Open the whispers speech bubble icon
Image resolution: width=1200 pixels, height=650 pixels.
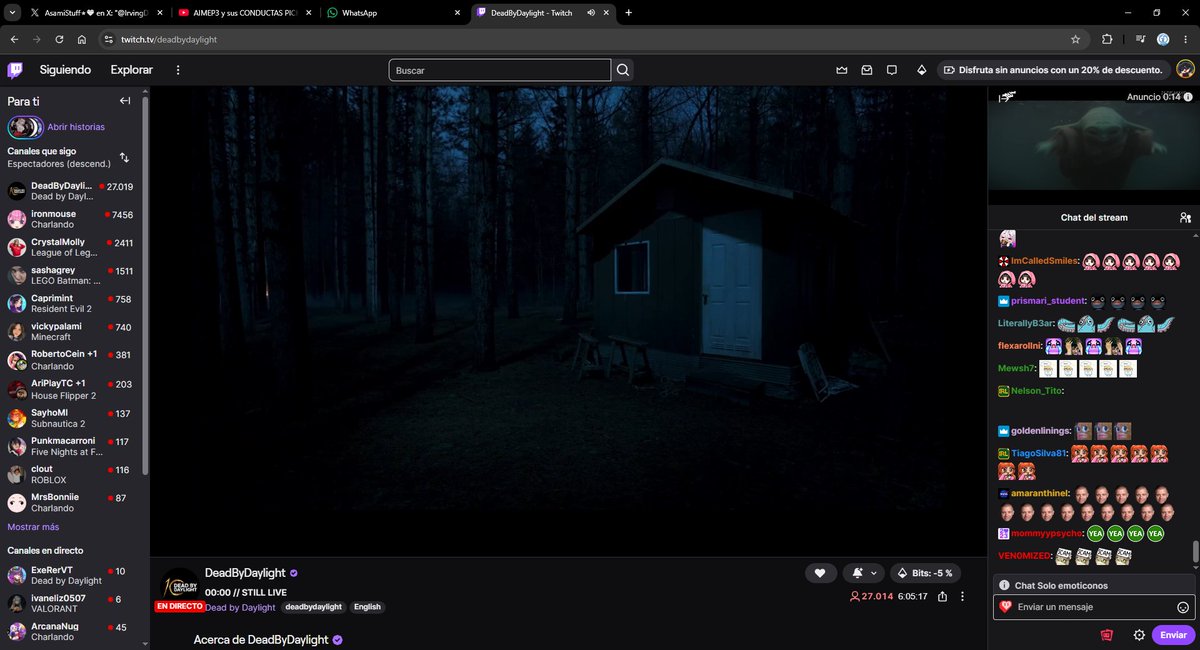pos(890,70)
